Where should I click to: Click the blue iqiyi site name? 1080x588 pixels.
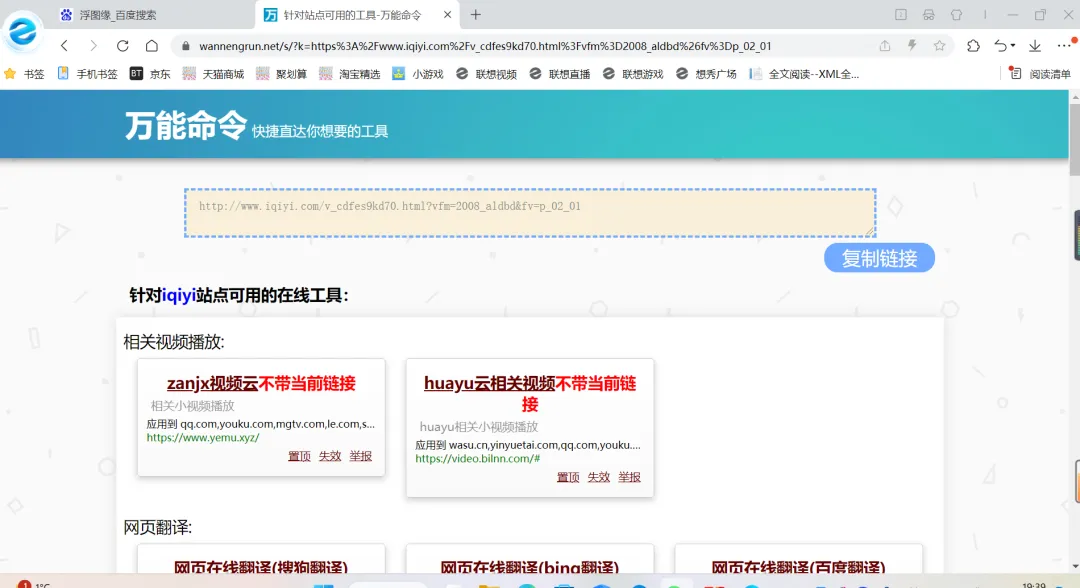pyautogui.click(x=179, y=295)
